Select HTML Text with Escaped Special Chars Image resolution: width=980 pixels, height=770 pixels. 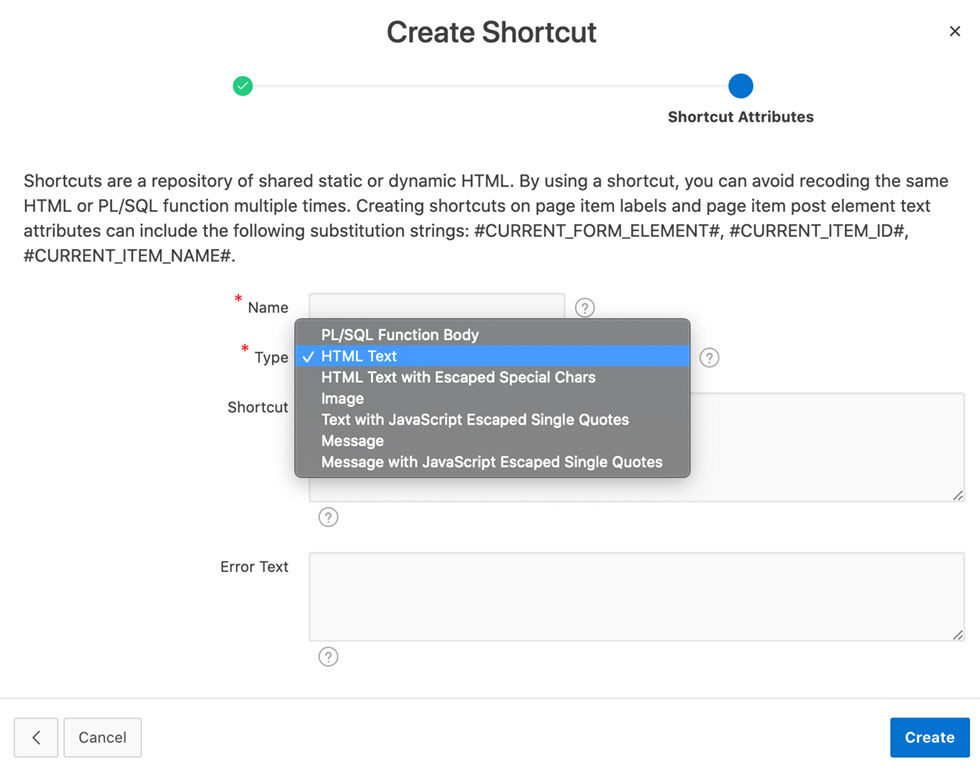pos(458,377)
